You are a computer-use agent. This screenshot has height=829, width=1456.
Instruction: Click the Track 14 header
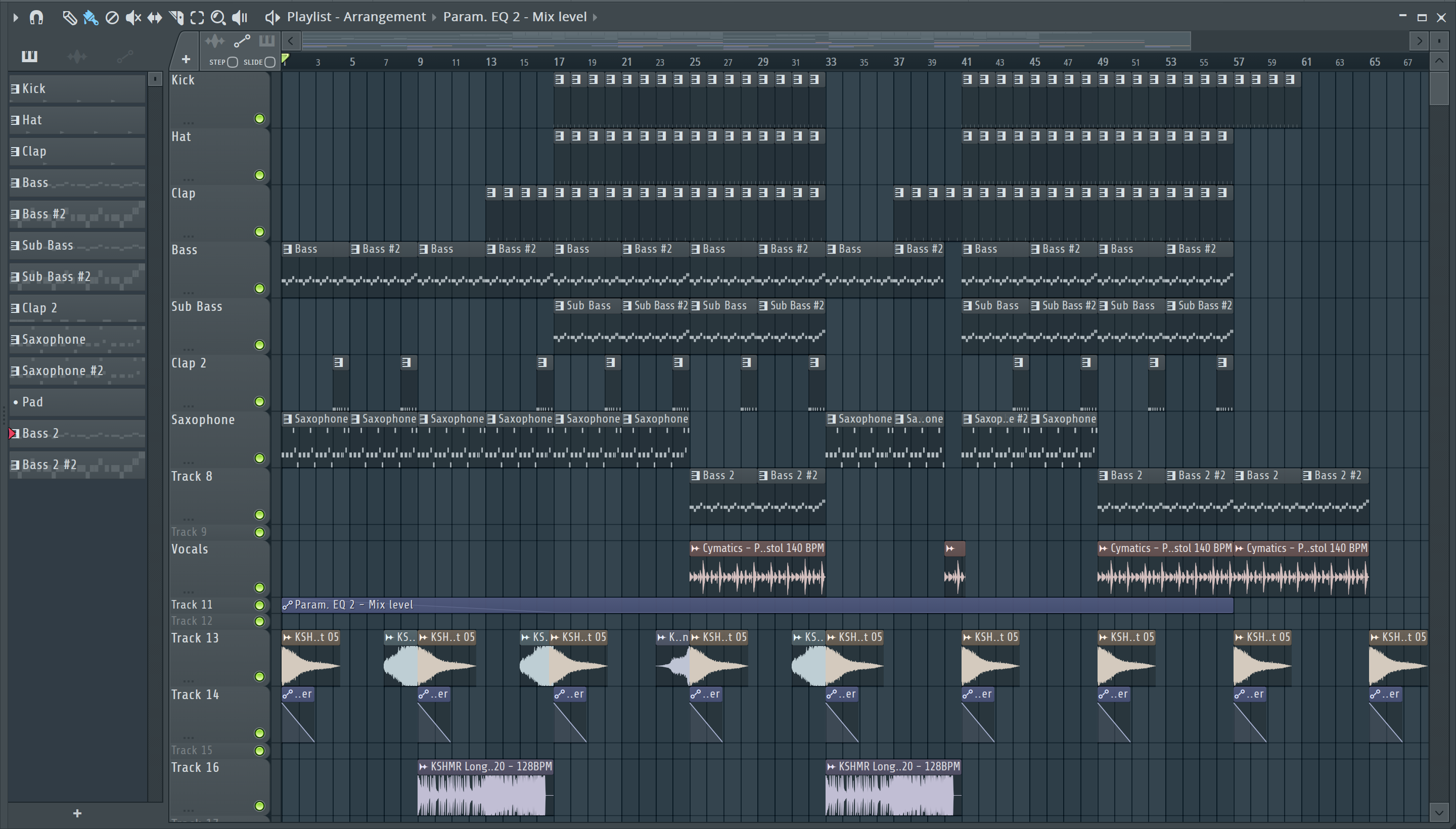219,715
